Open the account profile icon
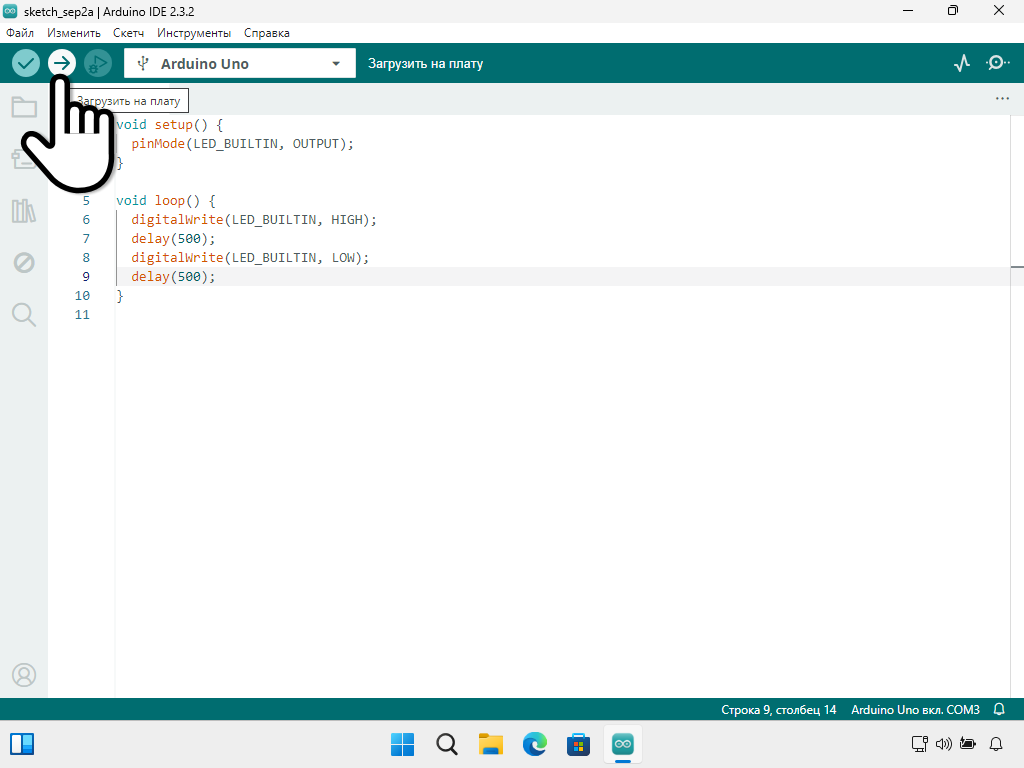Image resolution: width=1024 pixels, height=768 pixels. tap(24, 675)
